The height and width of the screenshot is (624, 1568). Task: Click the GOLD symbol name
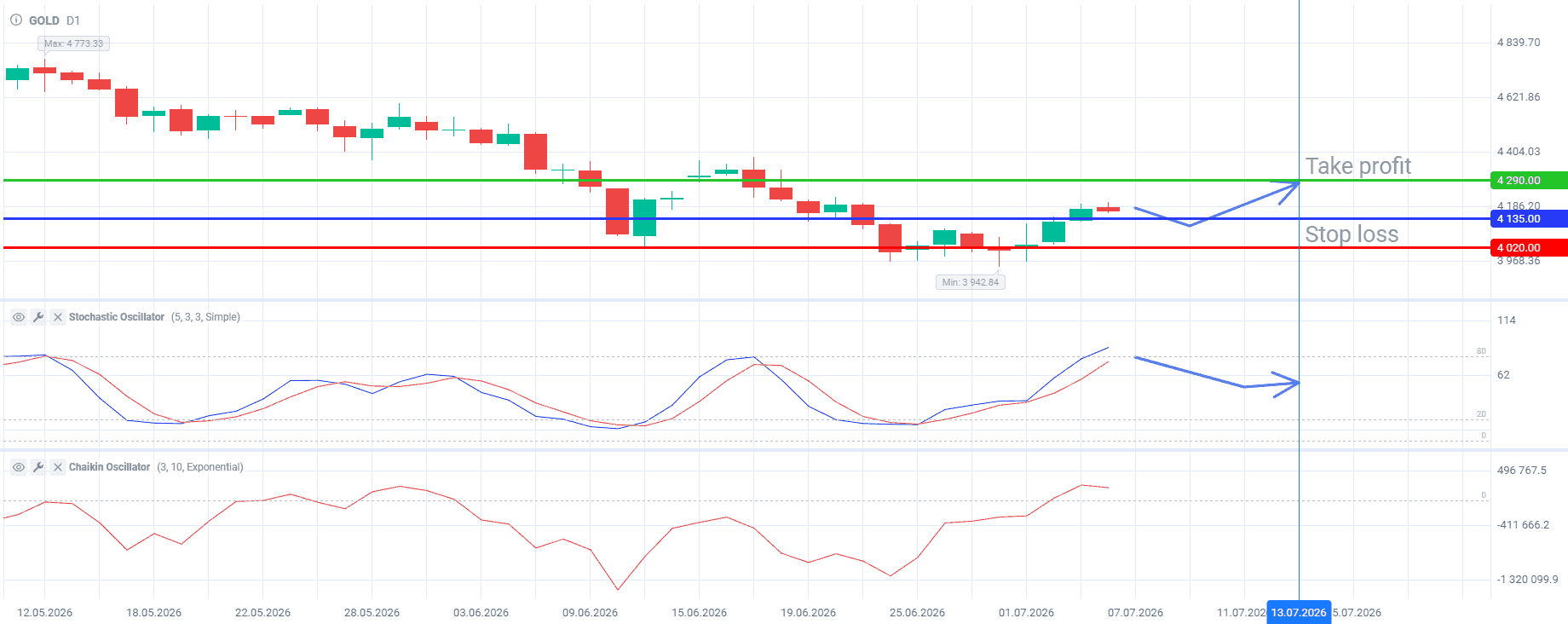pyautogui.click(x=44, y=20)
